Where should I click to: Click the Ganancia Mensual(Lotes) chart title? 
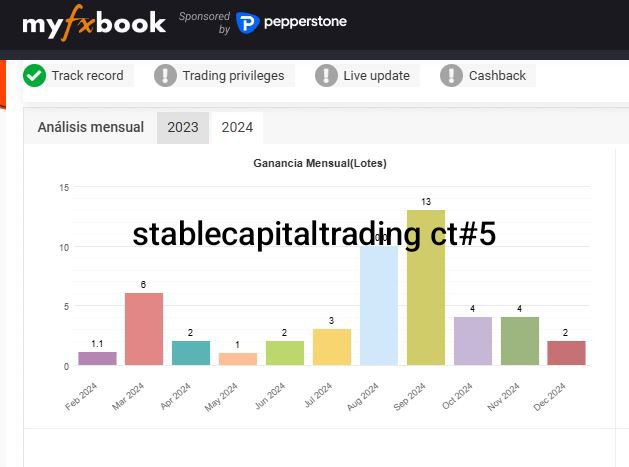pyautogui.click(x=320, y=163)
